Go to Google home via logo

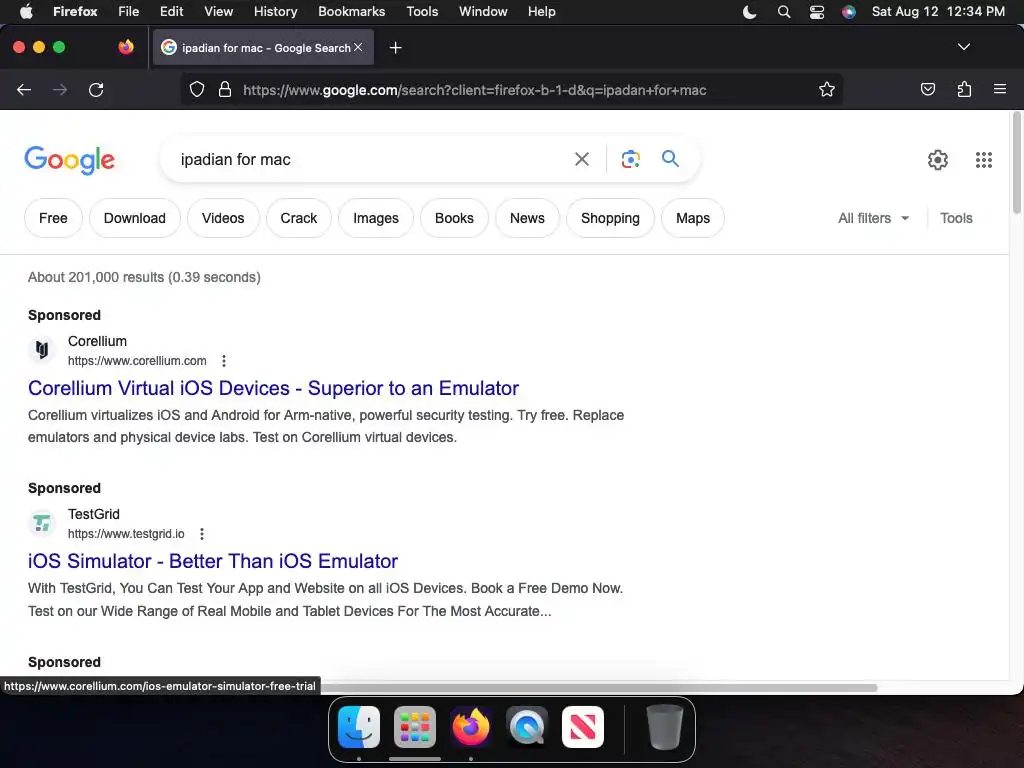(x=69, y=160)
